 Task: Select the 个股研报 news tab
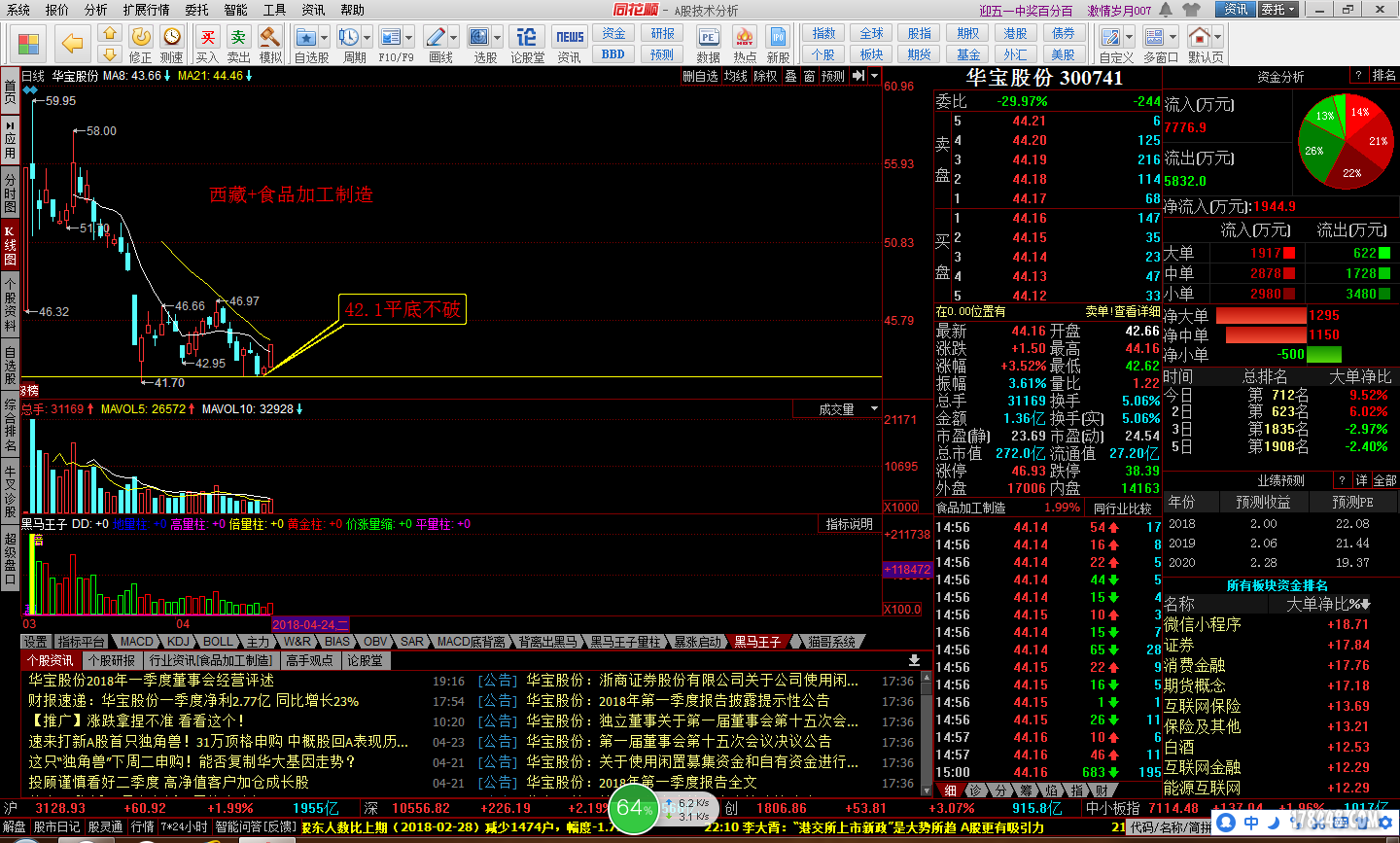pyautogui.click(x=111, y=660)
